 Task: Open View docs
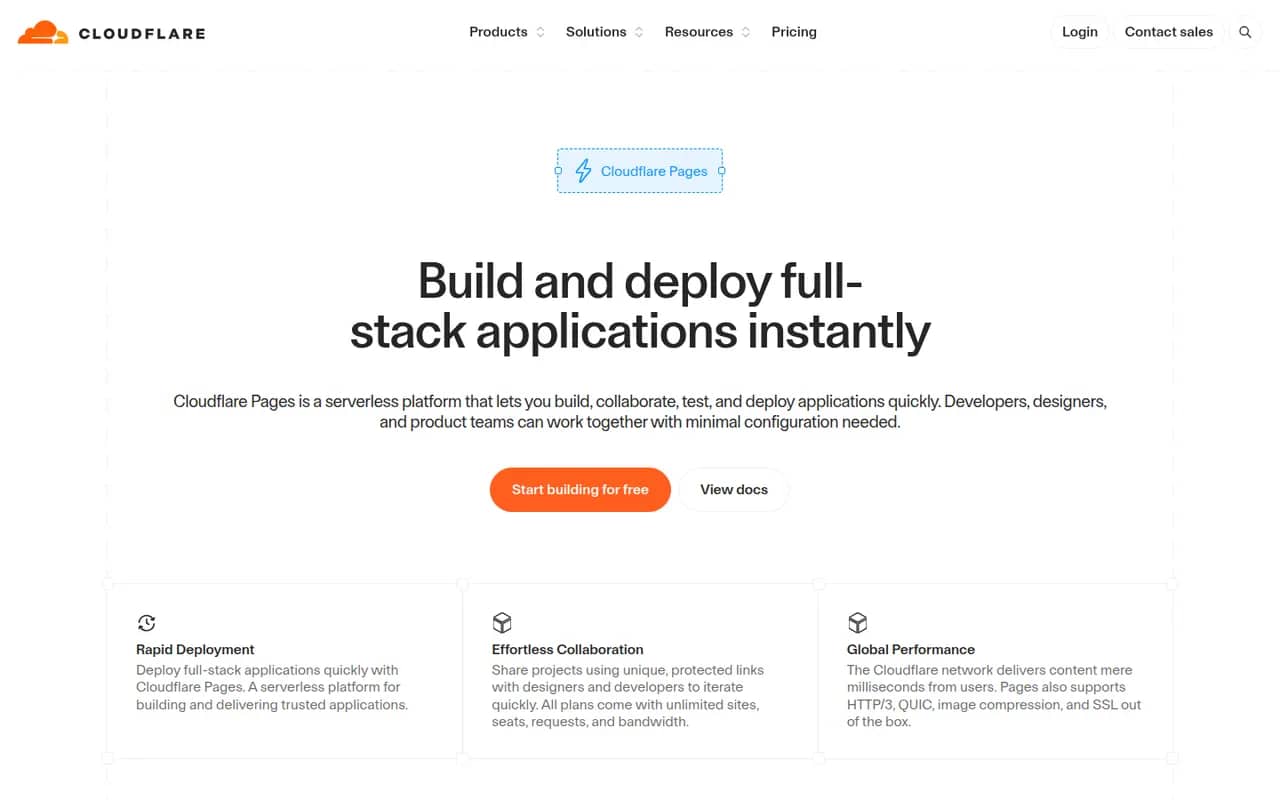[734, 490]
